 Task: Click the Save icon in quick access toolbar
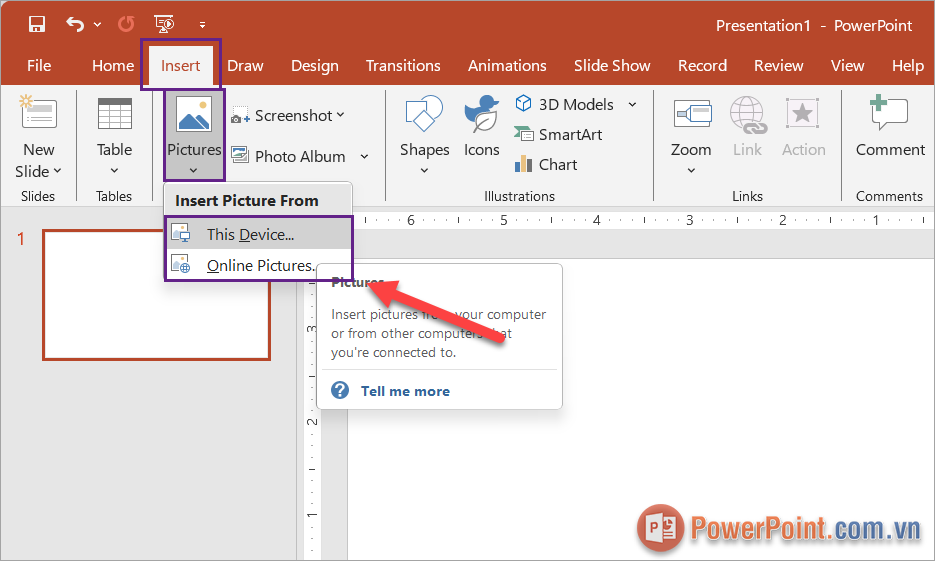pos(37,24)
